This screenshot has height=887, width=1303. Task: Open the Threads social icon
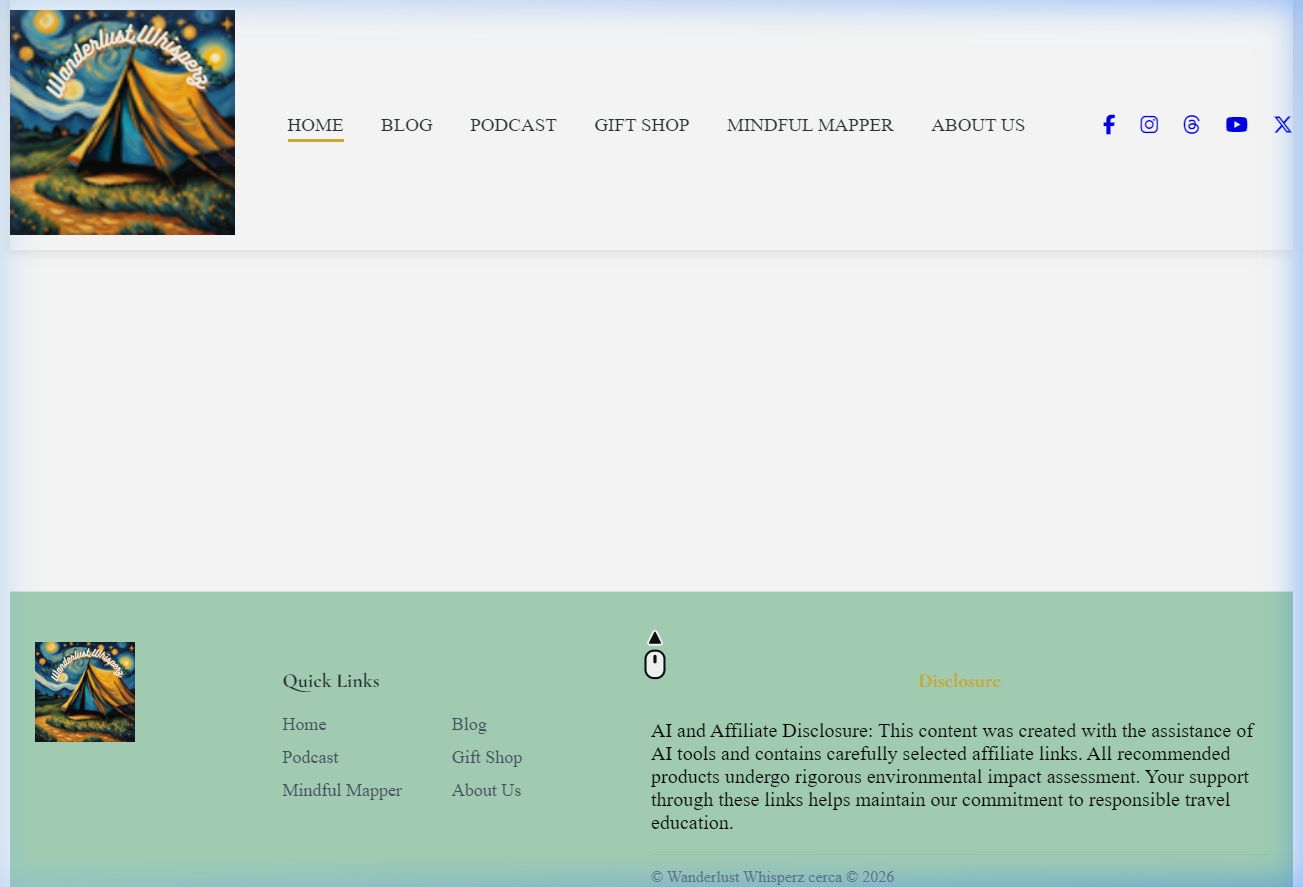[1191, 125]
